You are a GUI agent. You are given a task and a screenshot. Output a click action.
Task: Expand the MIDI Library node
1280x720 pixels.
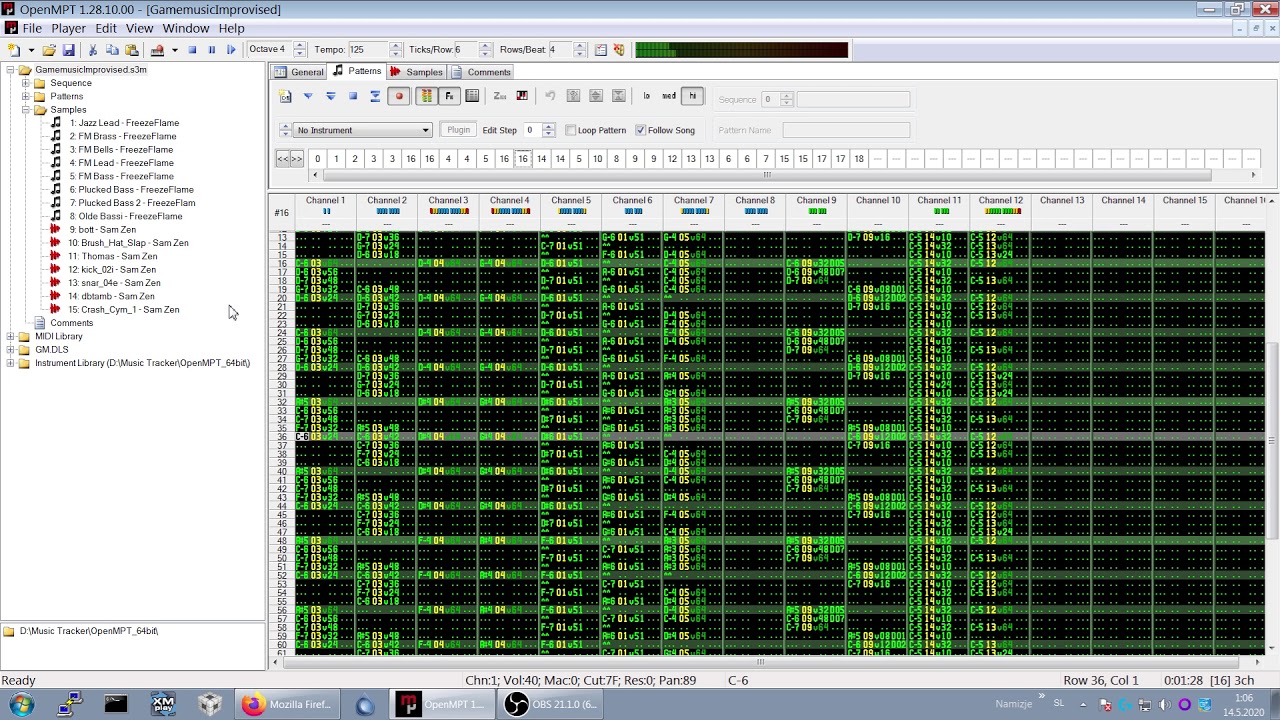[10, 337]
